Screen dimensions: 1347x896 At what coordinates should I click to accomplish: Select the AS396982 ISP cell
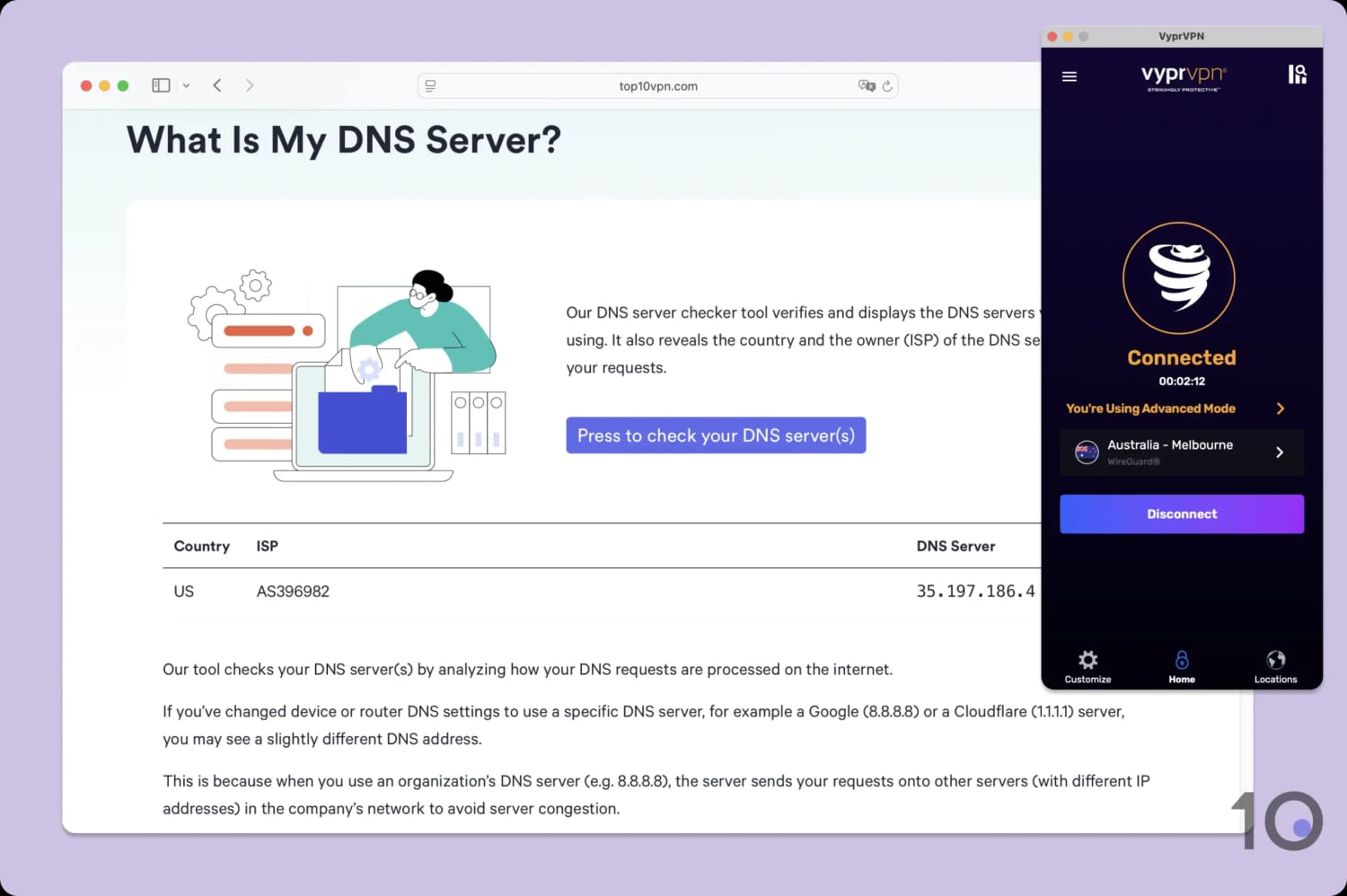click(293, 591)
